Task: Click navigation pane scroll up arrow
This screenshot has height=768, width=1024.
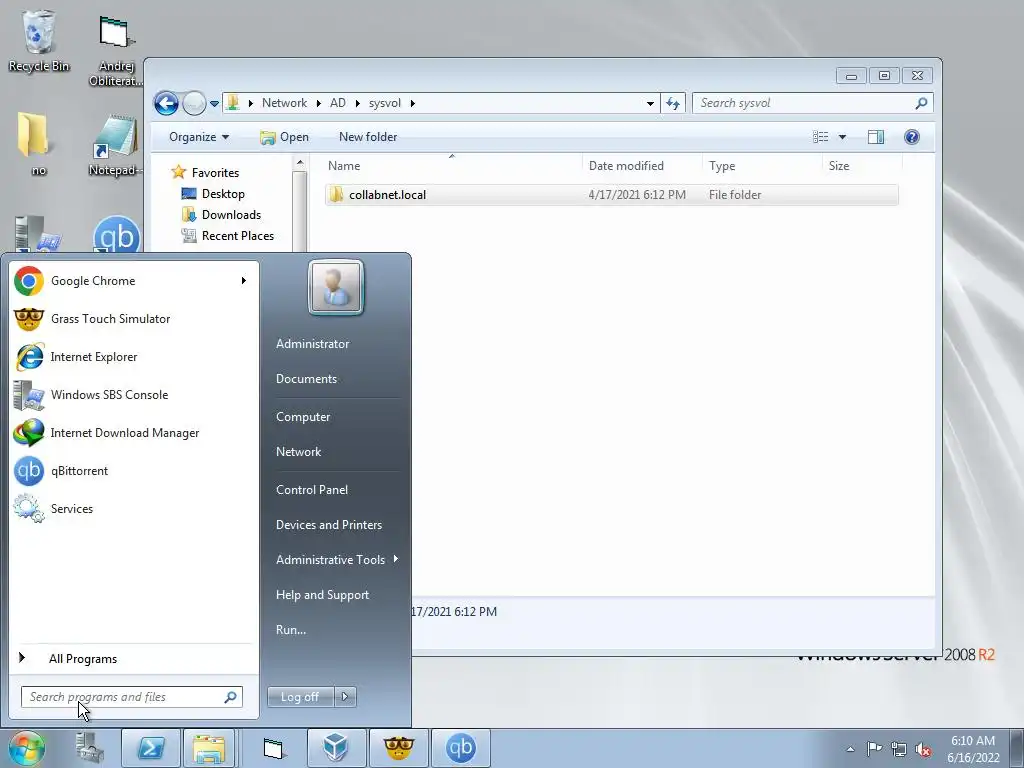Action: pos(300,163)
